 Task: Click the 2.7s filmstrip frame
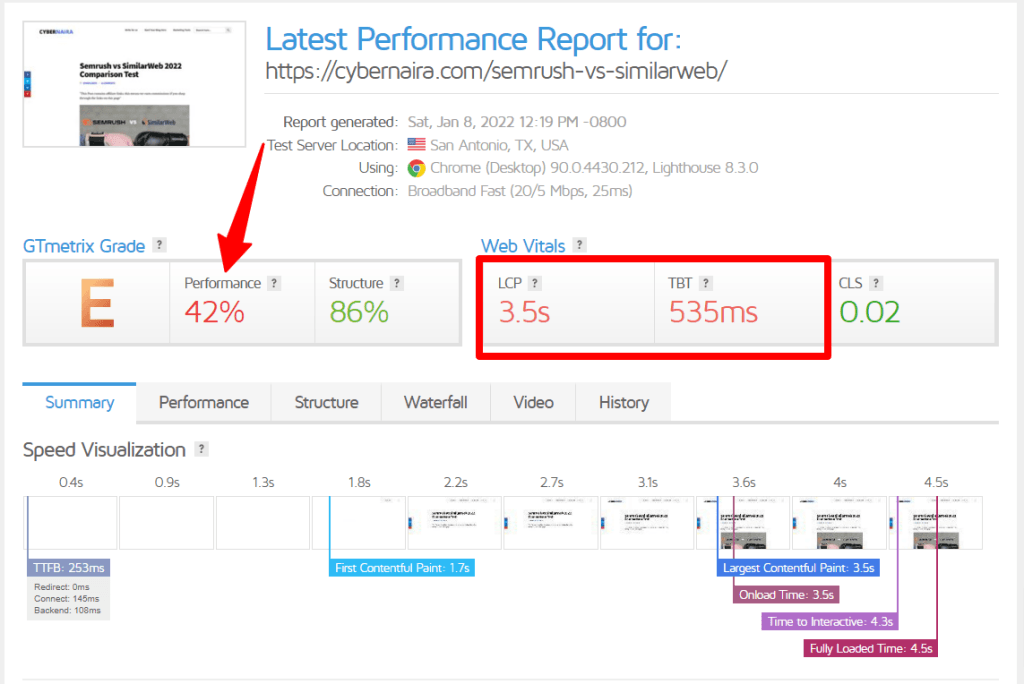(x=551, y=523)
